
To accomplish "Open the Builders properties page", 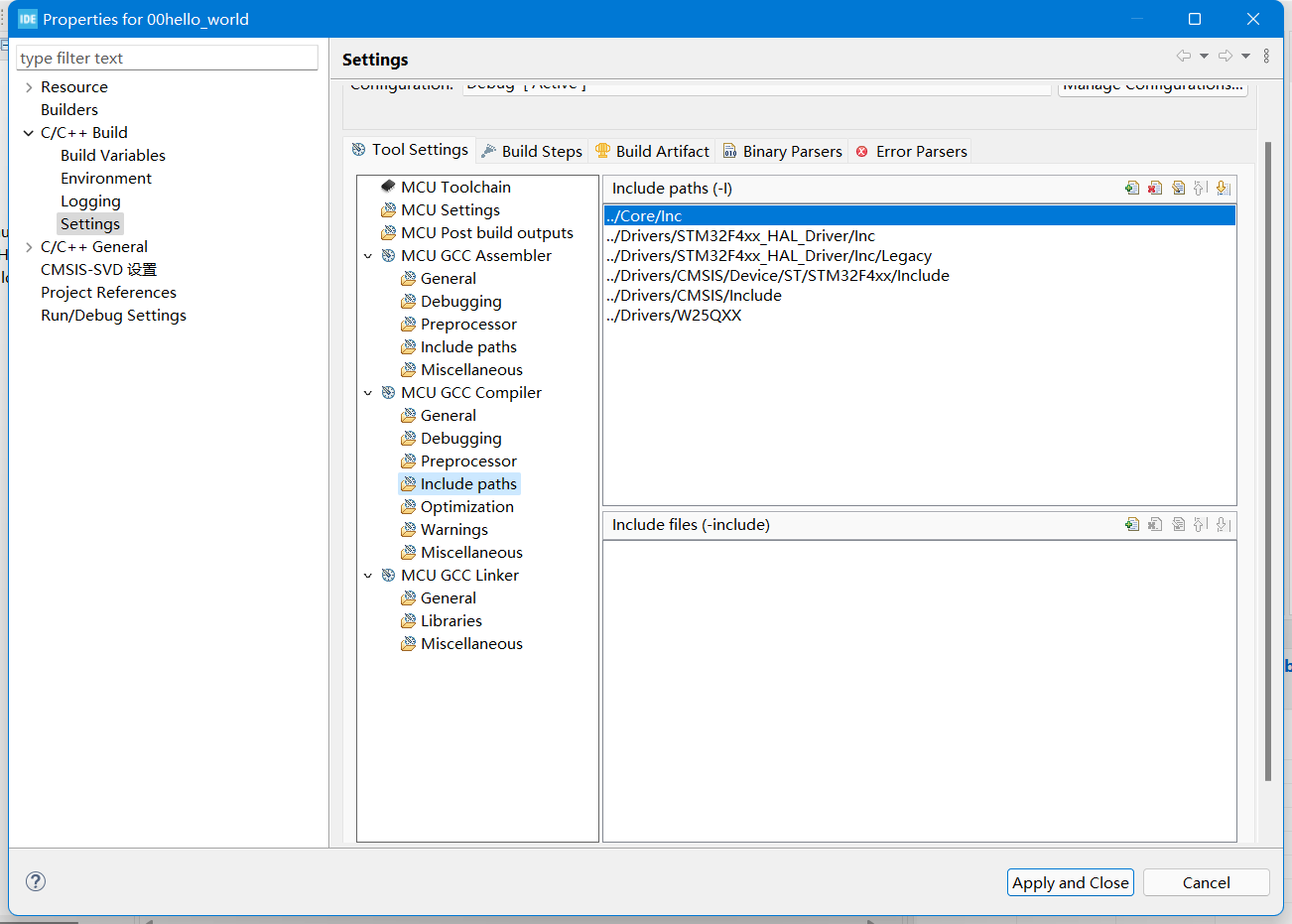I will (x=69, y=110).
